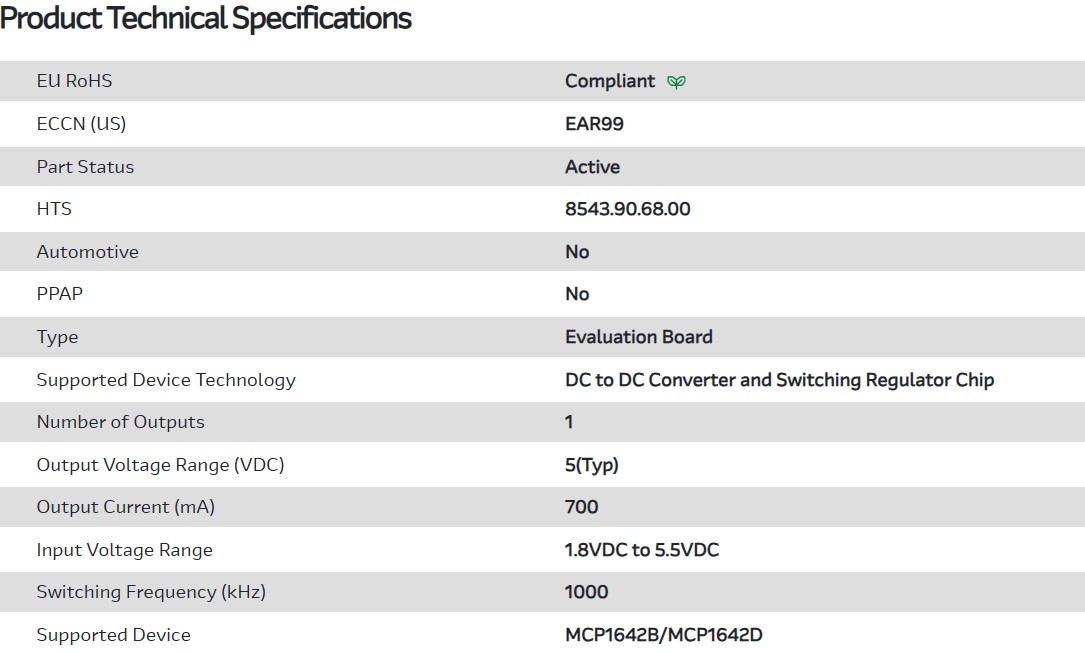Screen dimensions: 1085x654
Task: Click the Compliant value text
Action: 610,81
